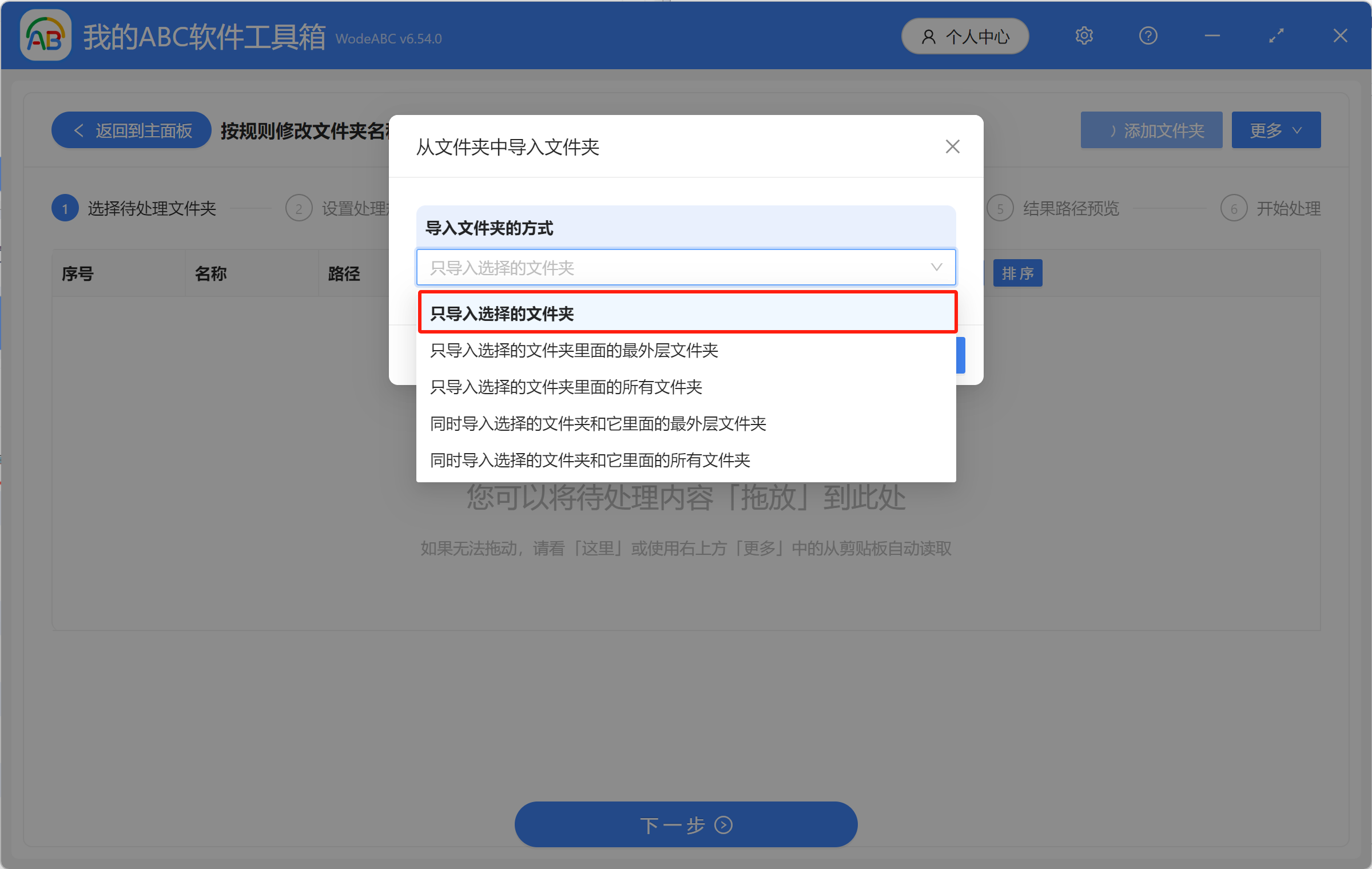1372x869 pixels.
Task: Click the 添加文件夹 button
Action: (1151, 130)
